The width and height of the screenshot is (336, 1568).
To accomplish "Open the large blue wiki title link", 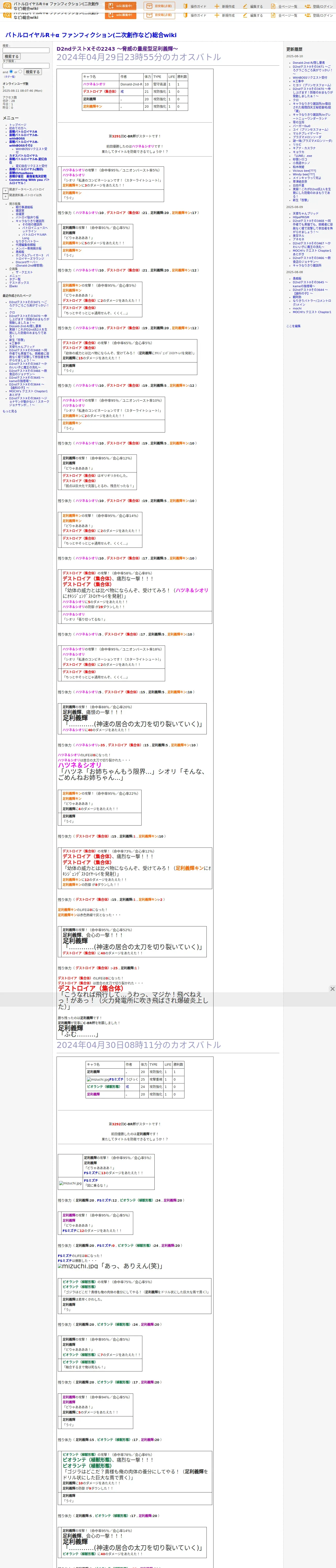I will pyautogui.click(x=91, y=35).
